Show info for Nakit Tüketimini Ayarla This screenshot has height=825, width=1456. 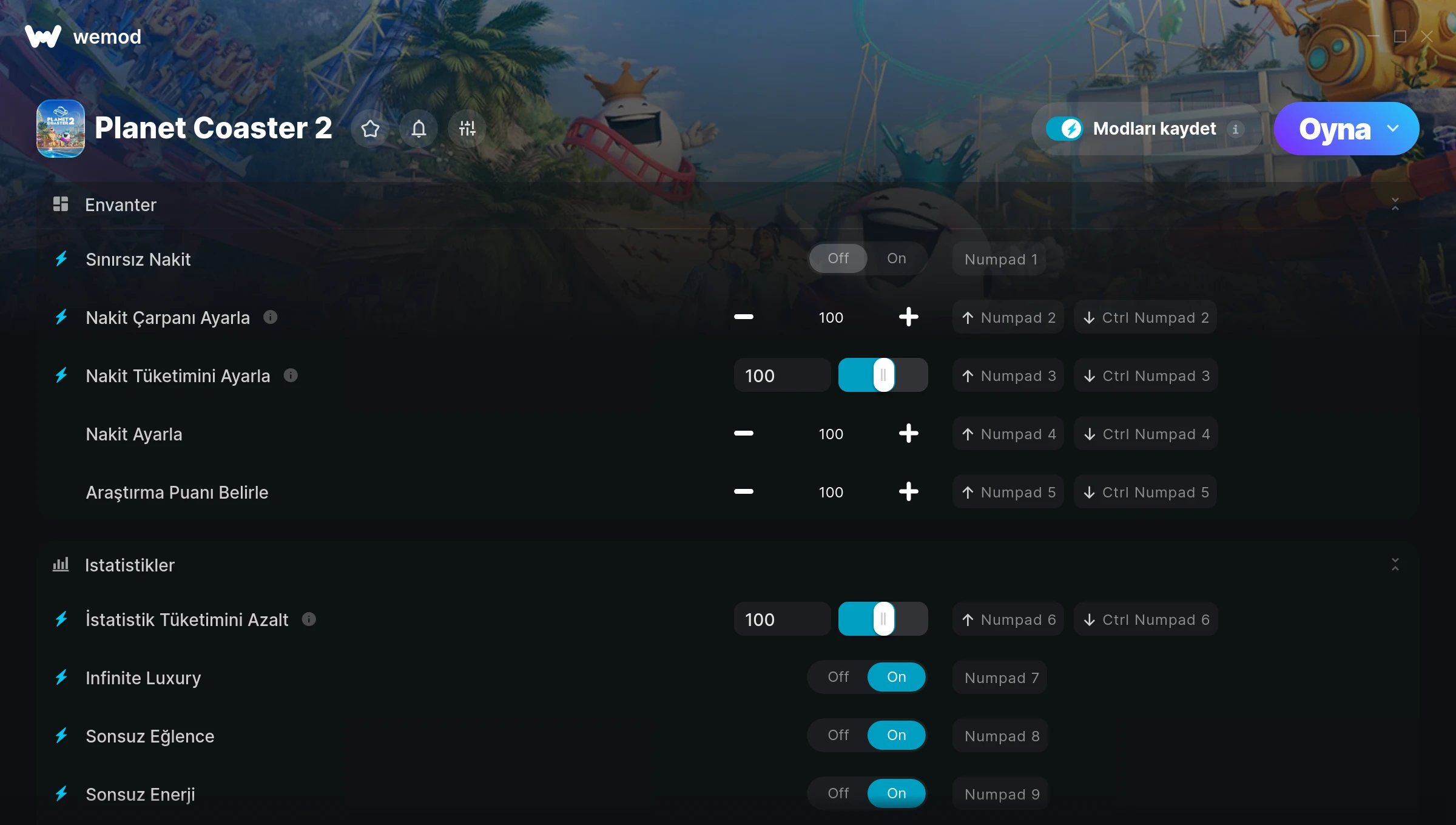(x=291, y=375)
